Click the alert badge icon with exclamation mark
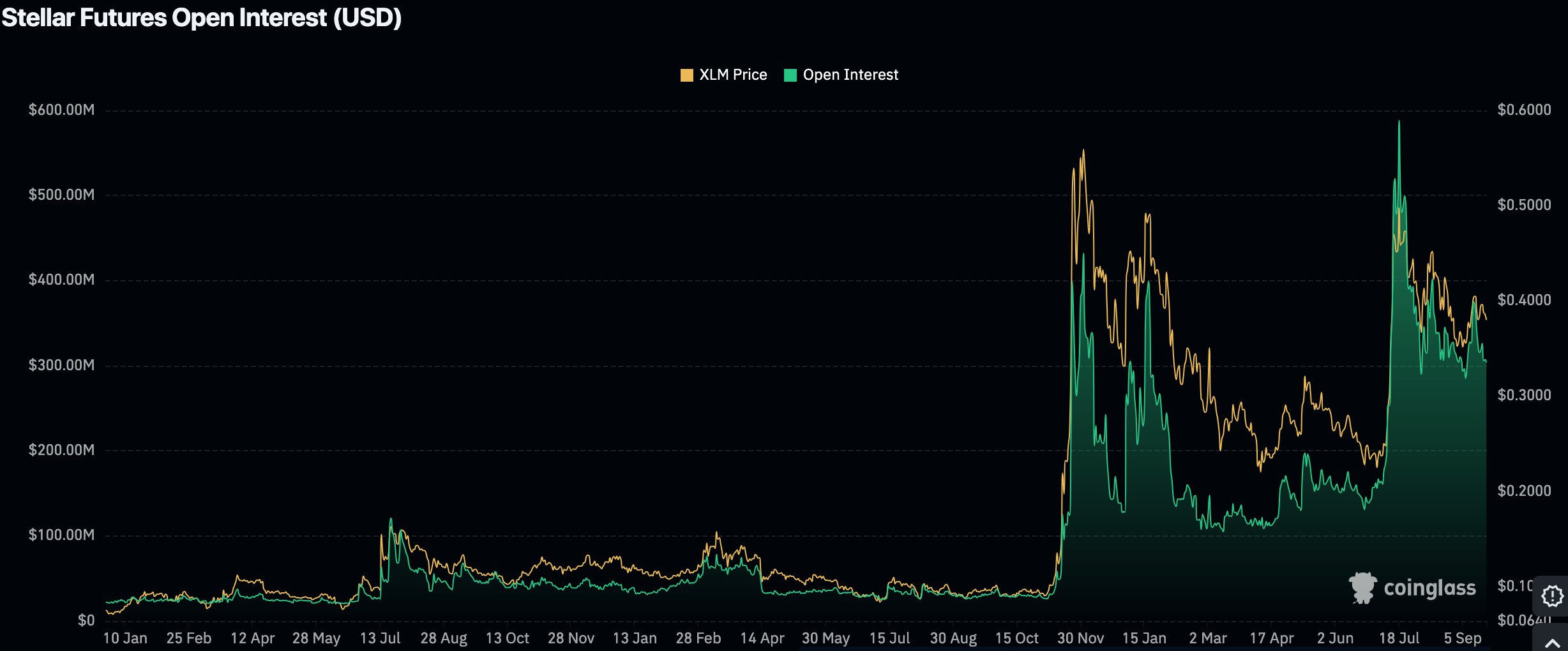The height and width of the screenshot is (651, 1568). (1552, 596)
